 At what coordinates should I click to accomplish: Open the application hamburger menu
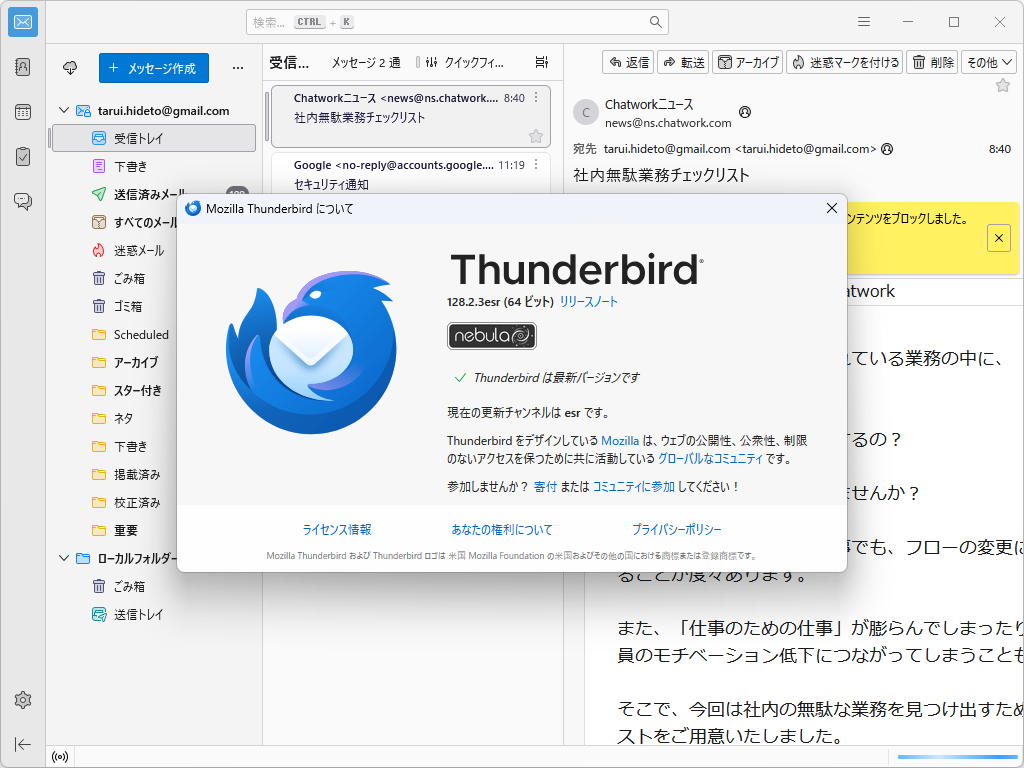tap(863, 21)
